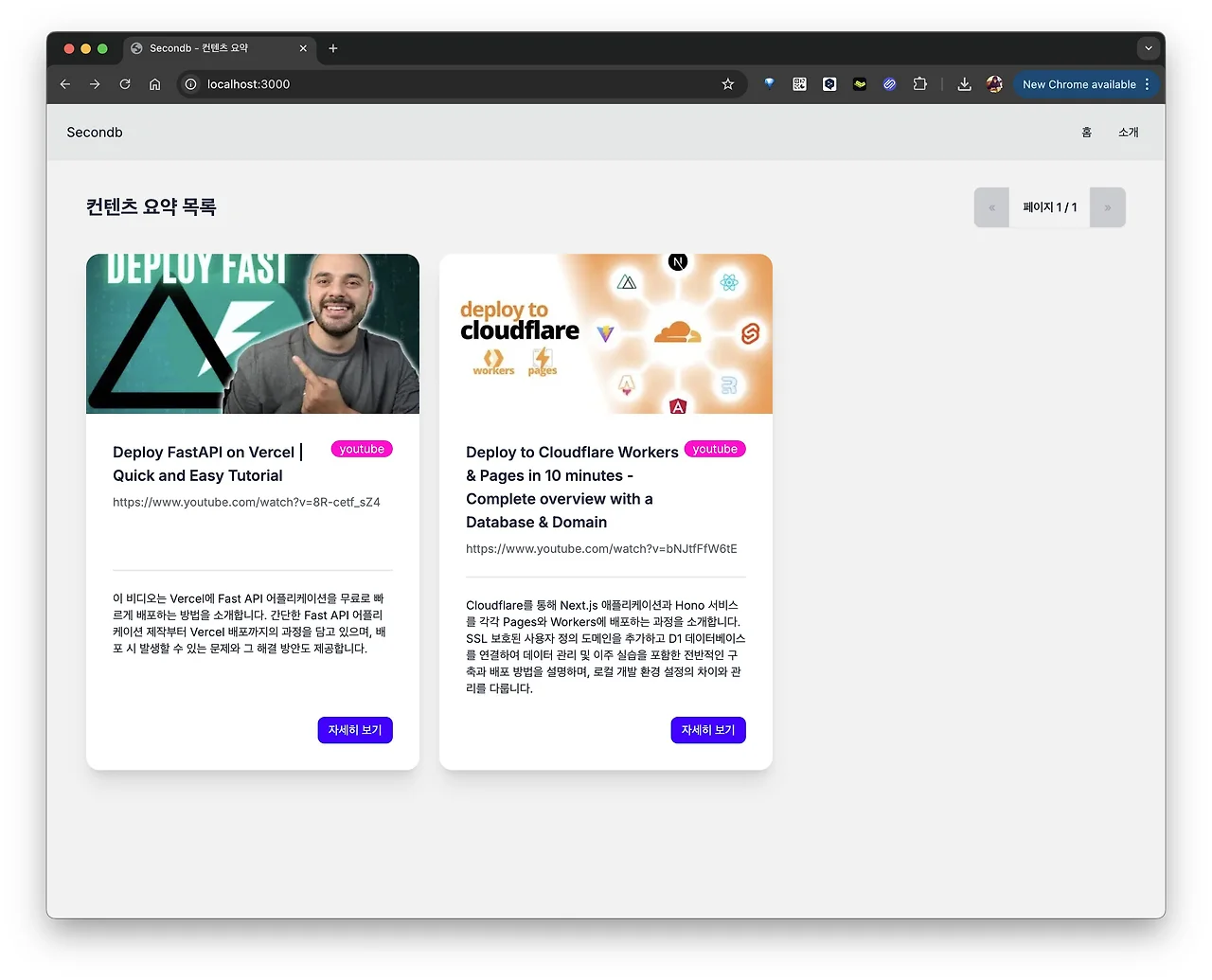Select the Secondb - 컨텐츠 요약 tab
The image size is (1212, 980).
coord(220,48)
